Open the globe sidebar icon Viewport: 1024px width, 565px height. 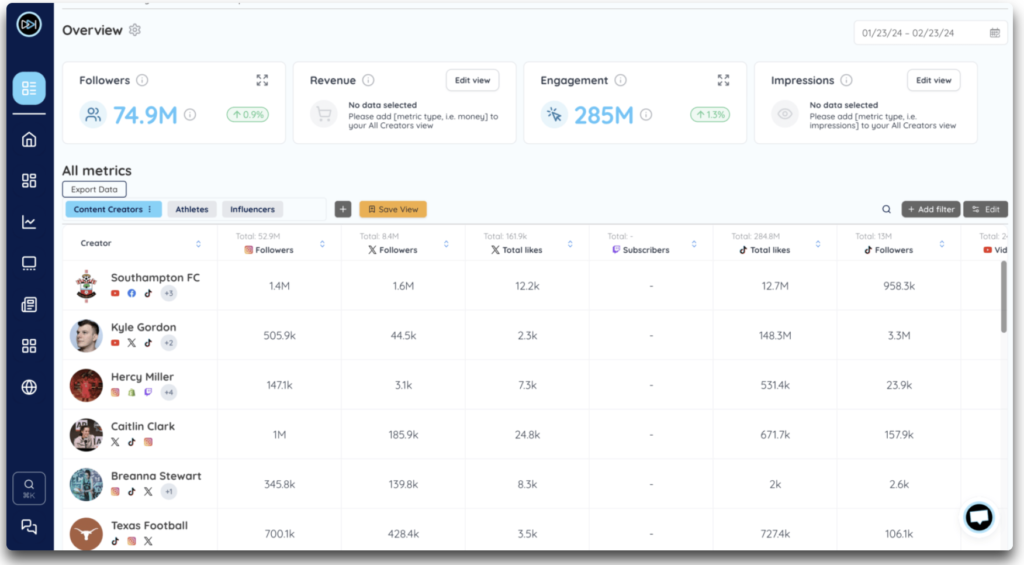coord(29,387)
